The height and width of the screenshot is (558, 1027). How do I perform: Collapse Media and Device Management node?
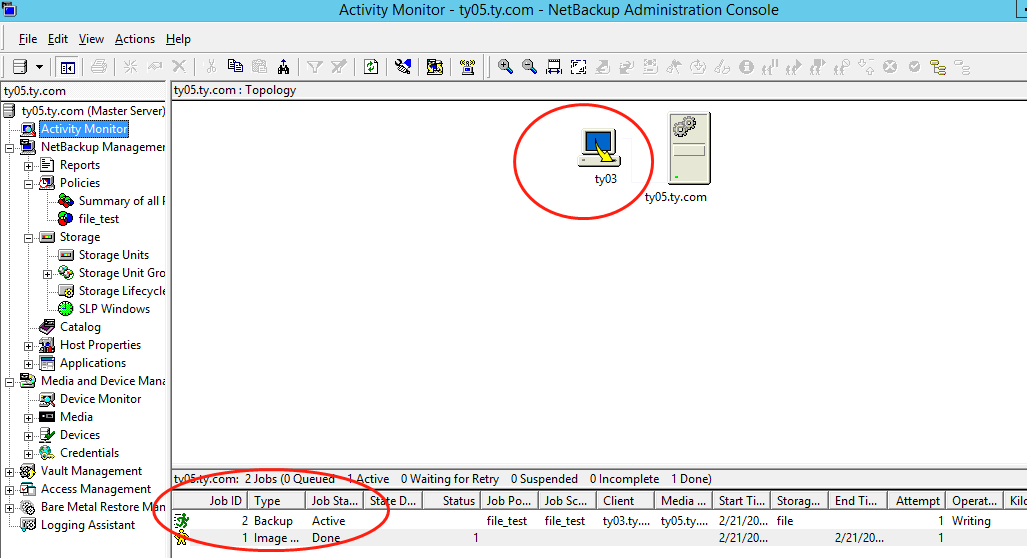tap(9, 382)
